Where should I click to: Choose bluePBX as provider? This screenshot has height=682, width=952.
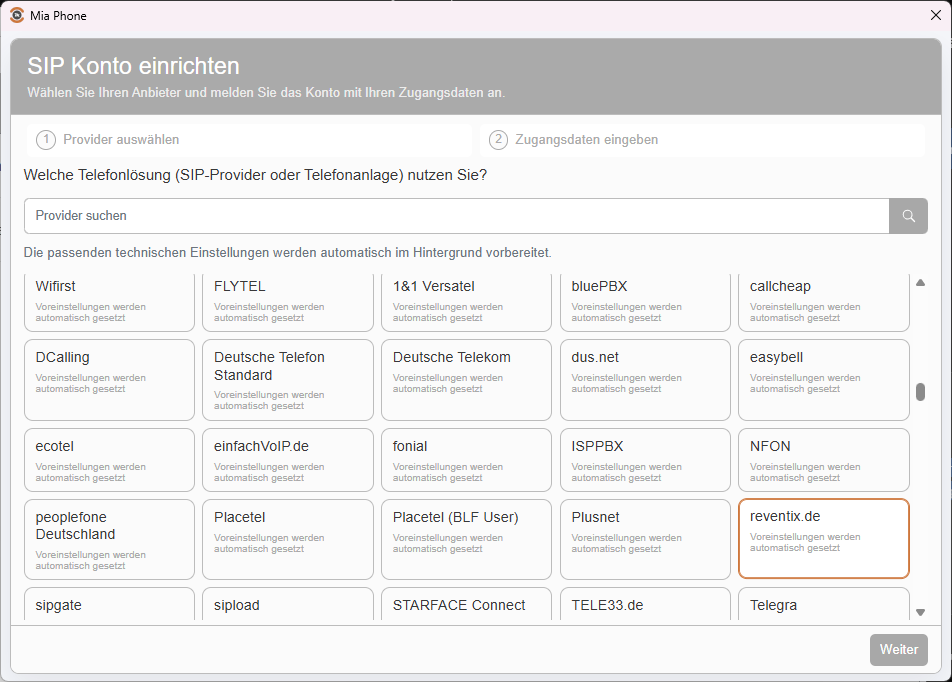coord(645,302)
